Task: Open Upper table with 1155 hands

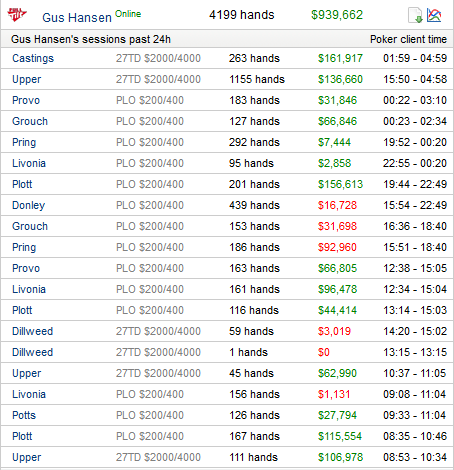Action: click(x=27, y=79)
